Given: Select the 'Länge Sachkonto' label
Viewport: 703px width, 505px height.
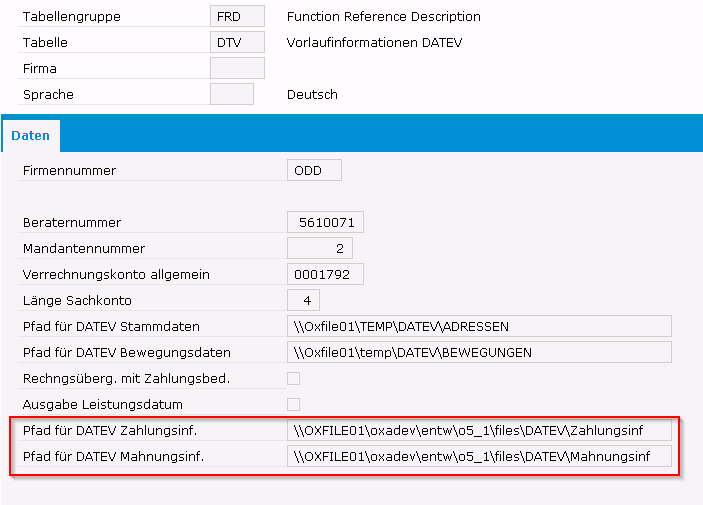Looking at the screenshot, I should 77,300.
